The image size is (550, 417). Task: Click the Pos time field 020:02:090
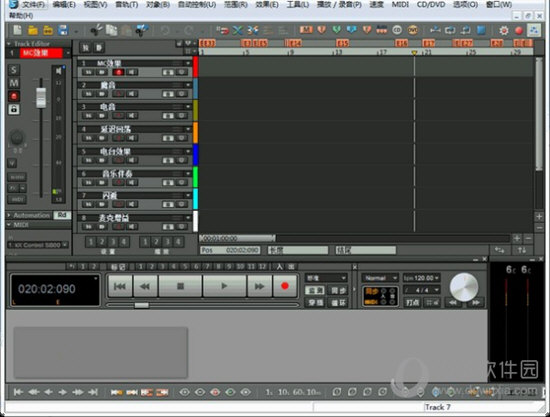point(230,250)
